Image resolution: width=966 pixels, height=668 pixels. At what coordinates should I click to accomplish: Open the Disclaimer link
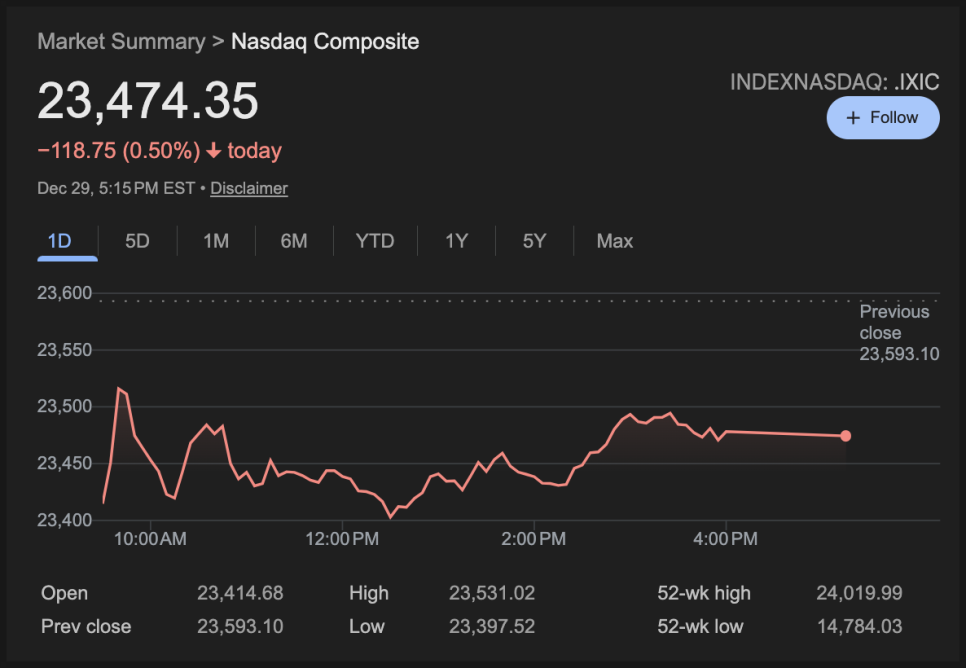point(249,188)
